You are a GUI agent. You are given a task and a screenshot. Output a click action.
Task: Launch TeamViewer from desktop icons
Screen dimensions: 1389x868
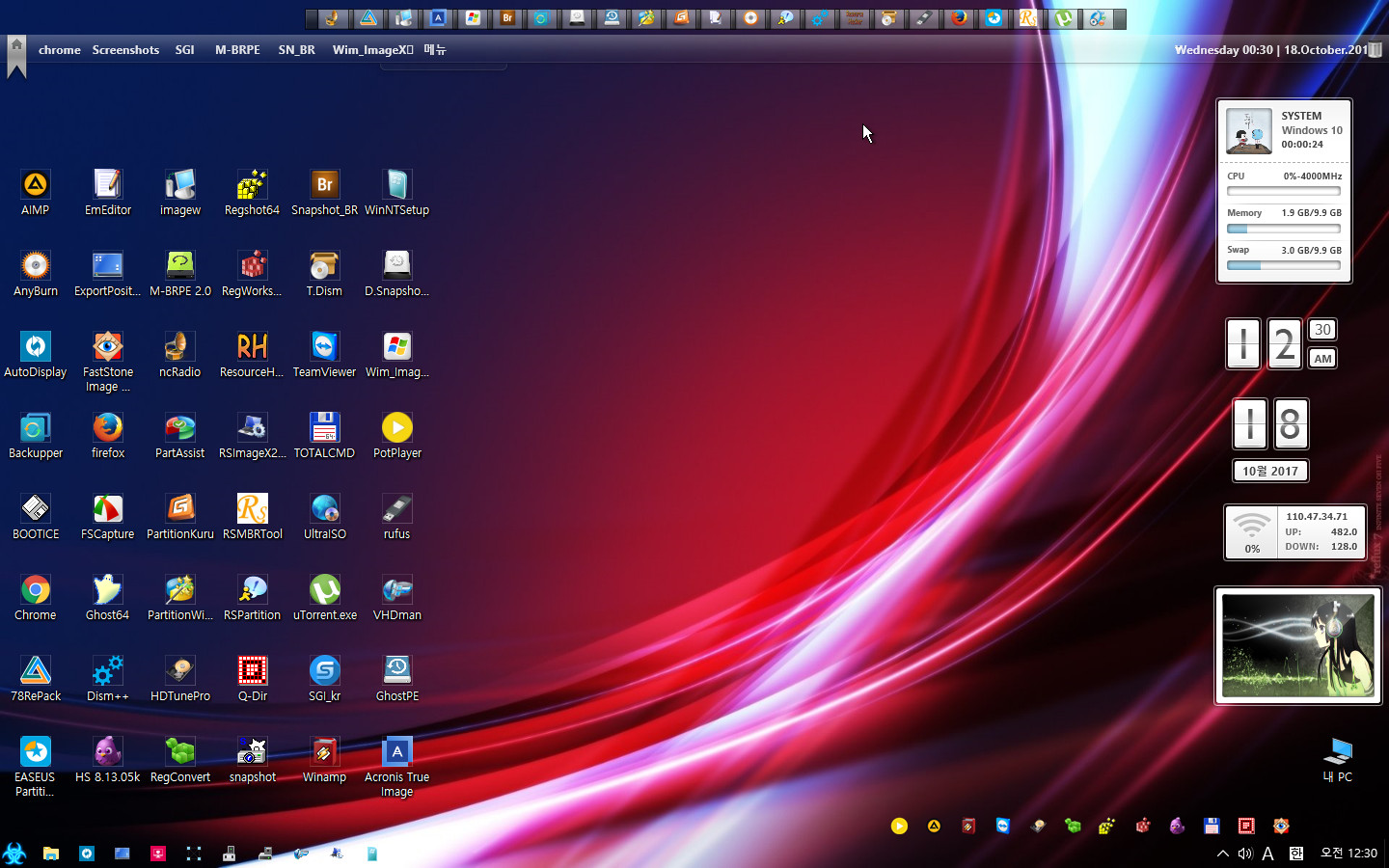[x=324, y=355]
